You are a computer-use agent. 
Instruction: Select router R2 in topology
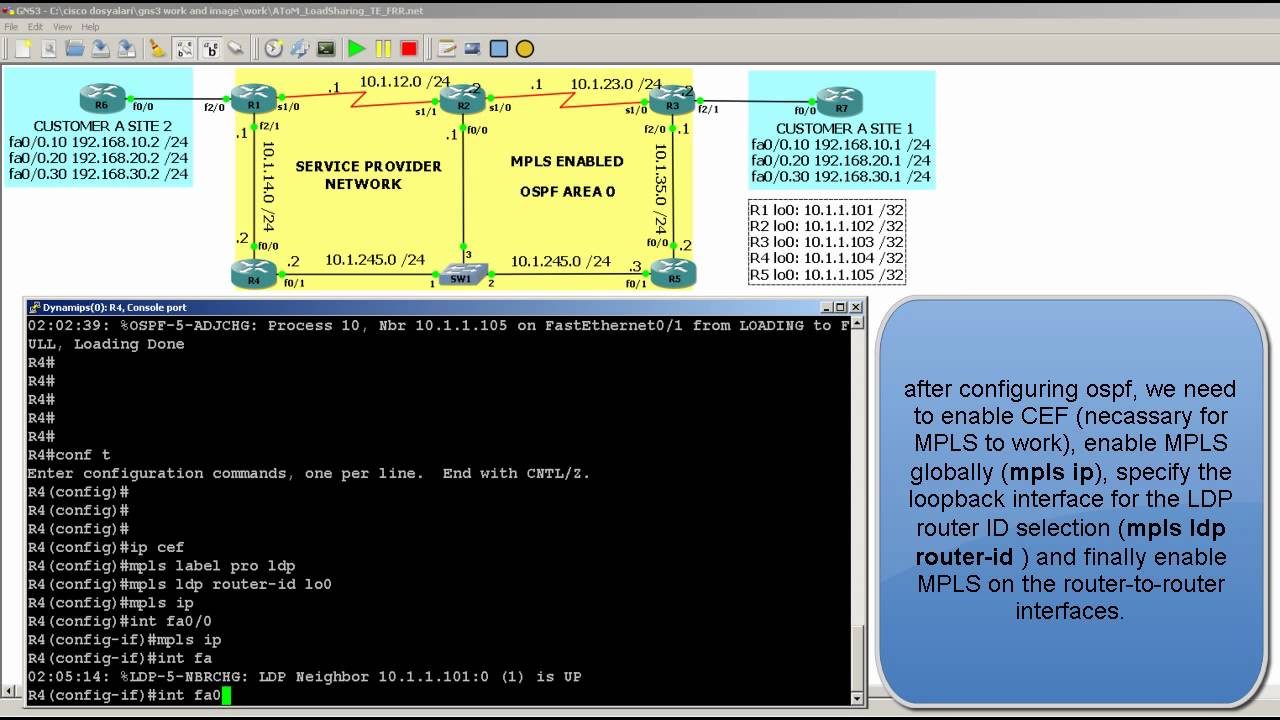[463, 99]
